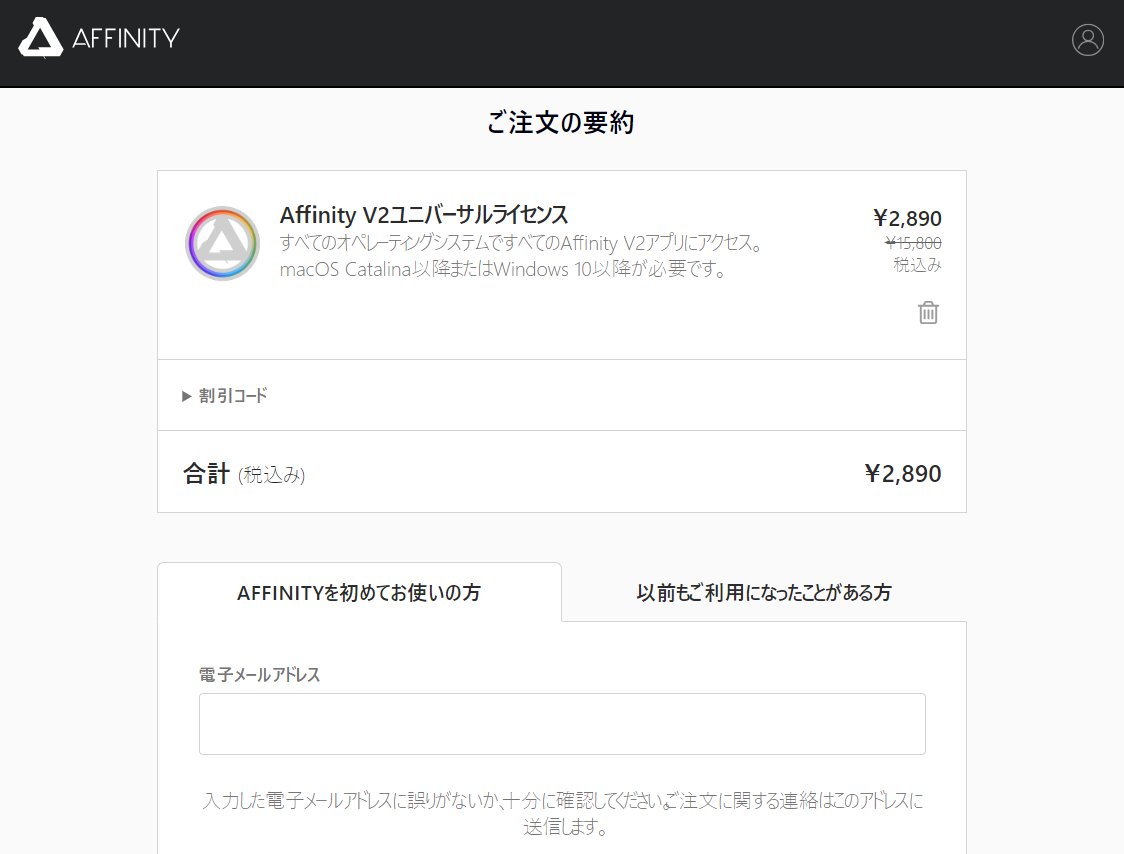Click the Affinity logo in the header
The width and height of the screenshot is (1124, 854).
[x=97, y=40]
